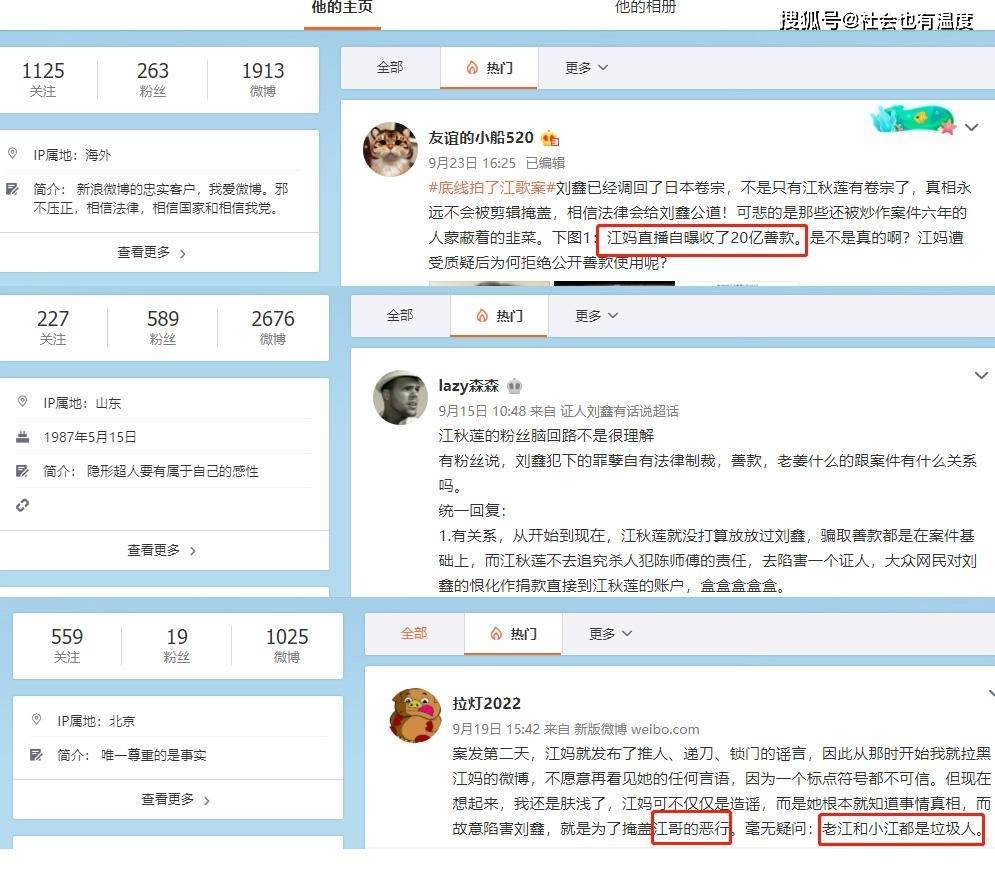Open the cat avatar of 友谊的小船520

pos(390,150)
